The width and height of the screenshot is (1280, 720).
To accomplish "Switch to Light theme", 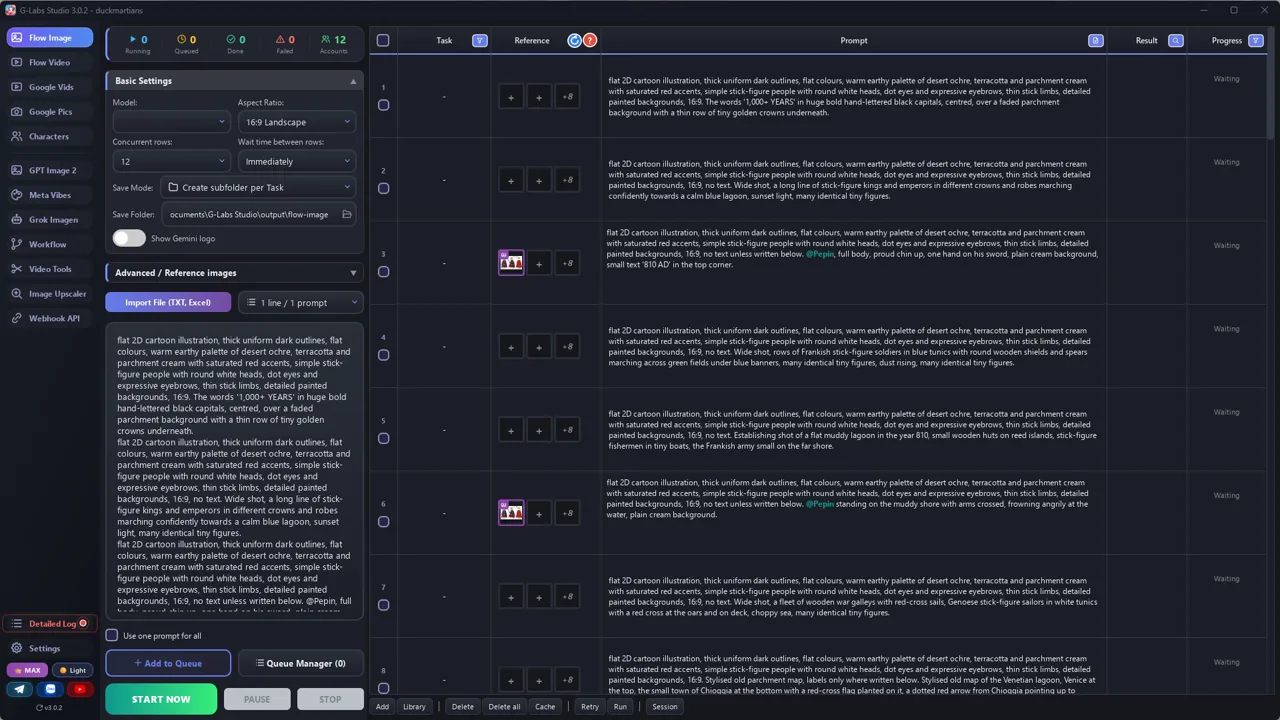I will coord(72,670).
